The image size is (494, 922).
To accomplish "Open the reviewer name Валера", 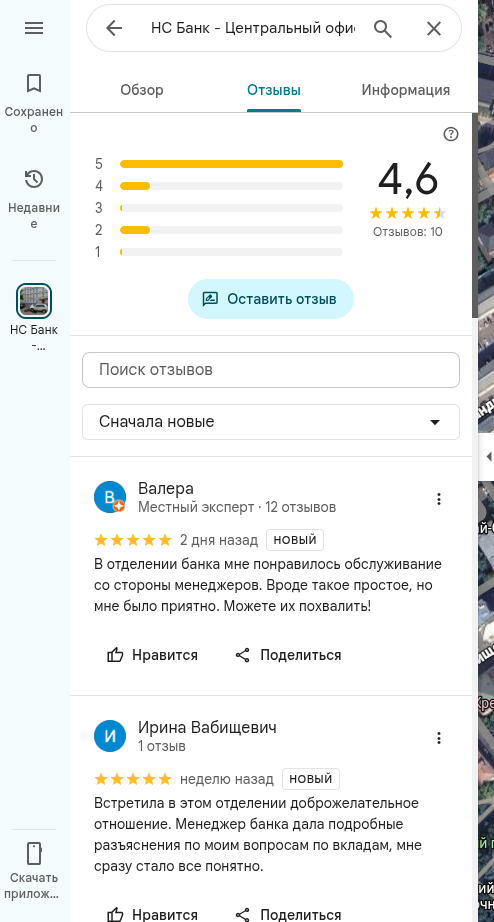I will coord(166,489).
